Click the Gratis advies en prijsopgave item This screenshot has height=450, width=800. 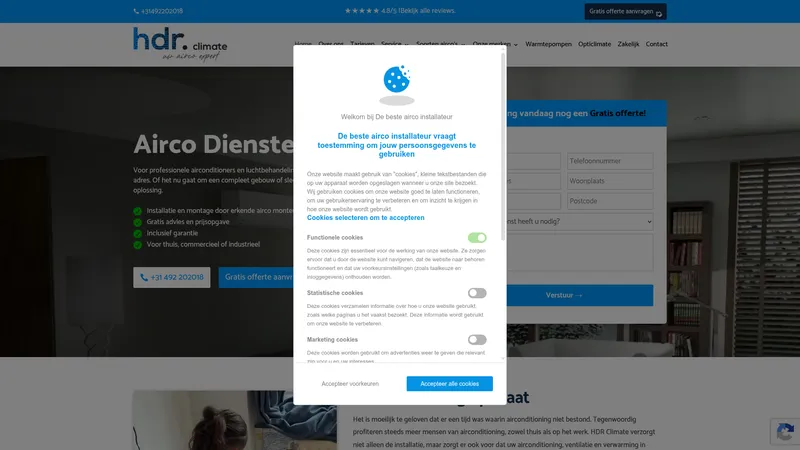(188, 222)
